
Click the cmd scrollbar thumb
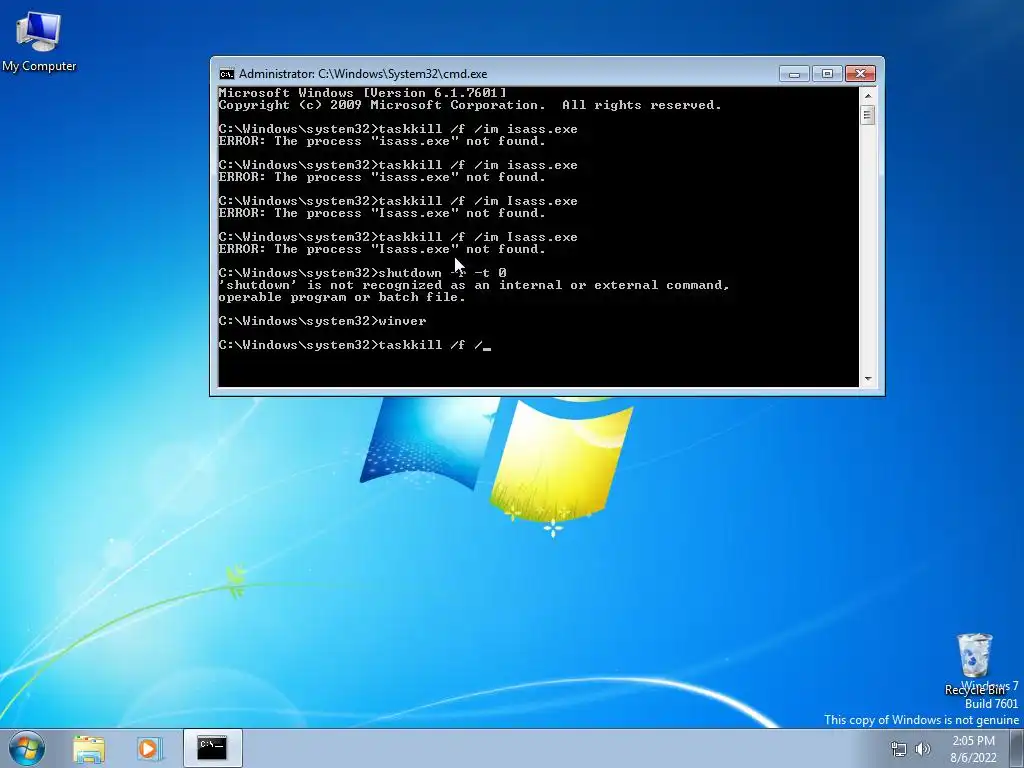(867, 116)
